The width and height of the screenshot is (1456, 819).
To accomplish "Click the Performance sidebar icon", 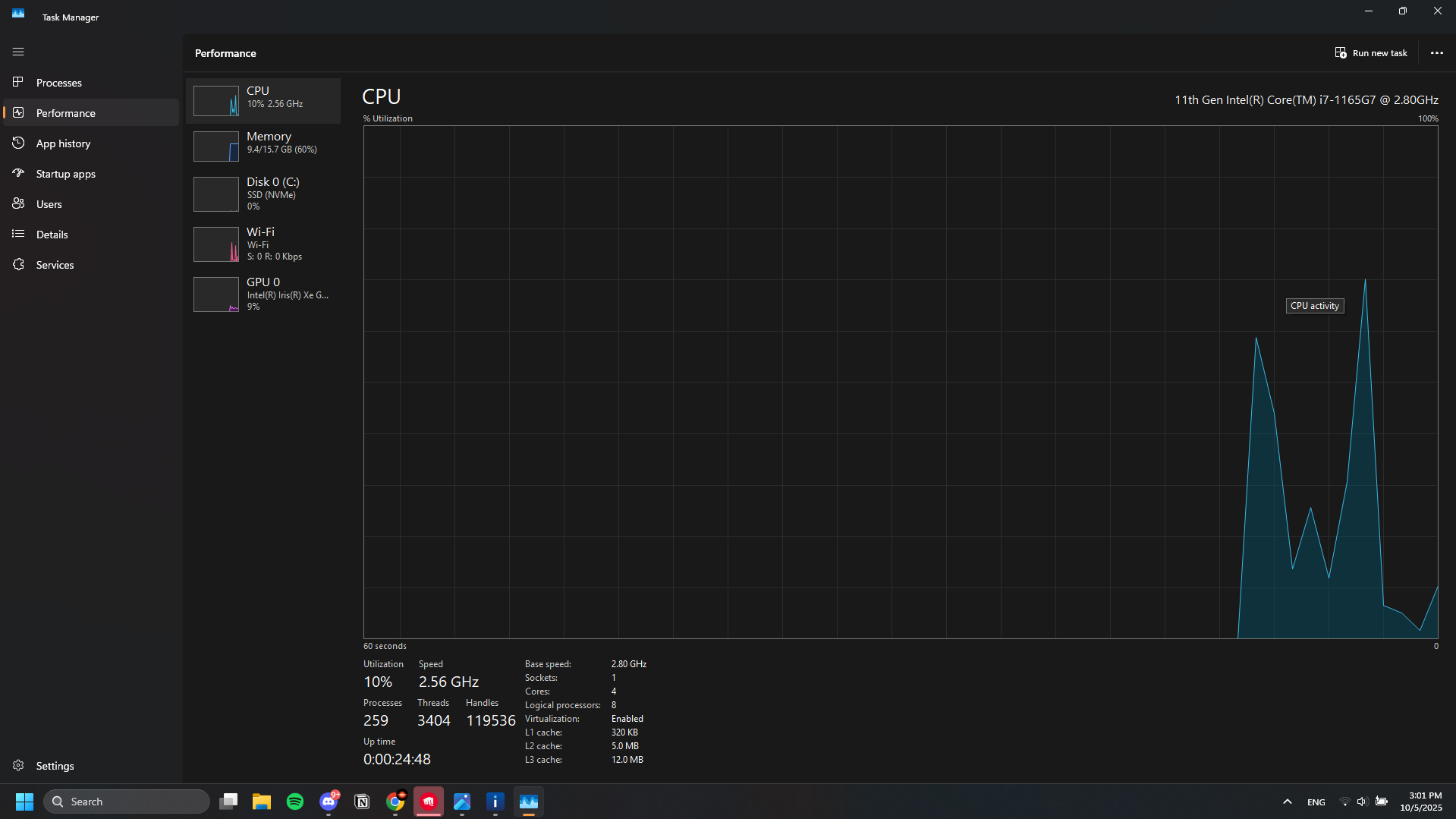I will (x=18, y=112).
